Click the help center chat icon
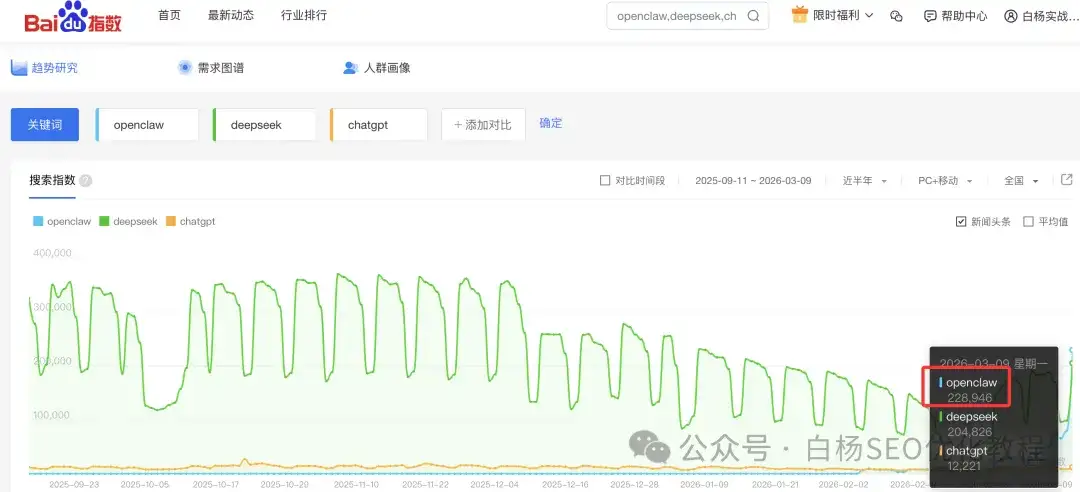Image resolution: width=1080 pixels, height=492 pixels. (x=930, y=16)
